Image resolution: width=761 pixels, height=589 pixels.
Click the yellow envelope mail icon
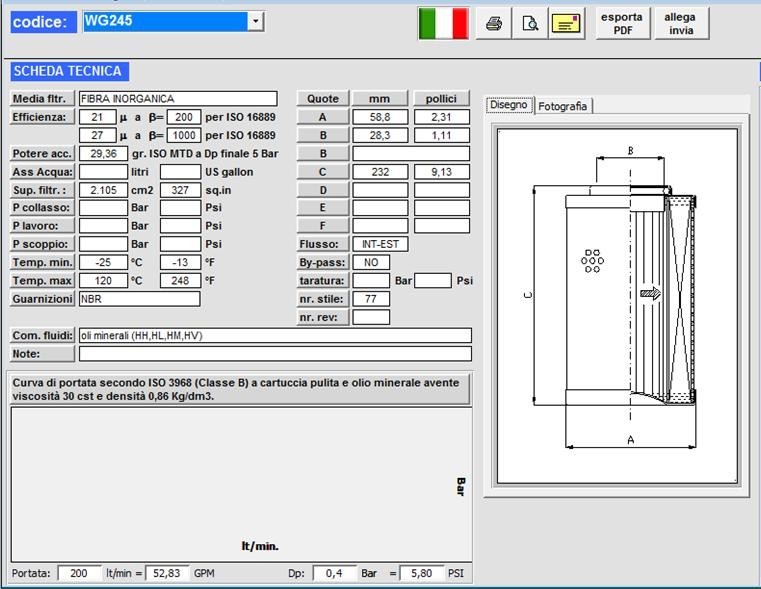pos(567,24)
